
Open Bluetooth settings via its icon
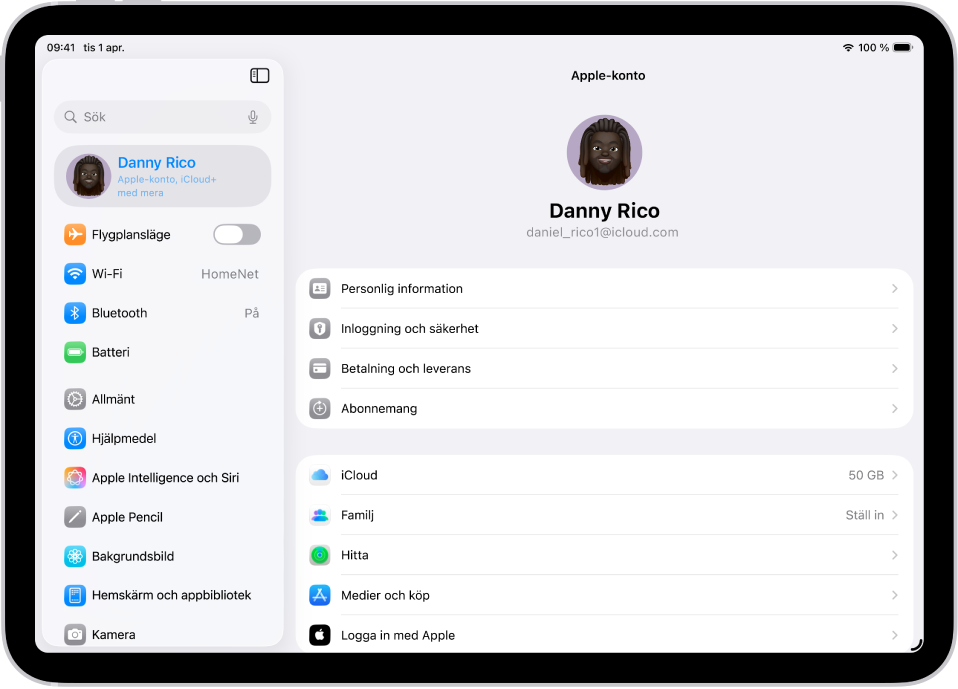pos(74,312)
